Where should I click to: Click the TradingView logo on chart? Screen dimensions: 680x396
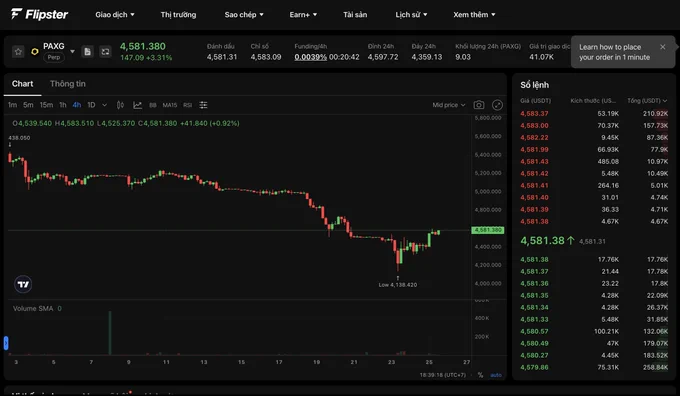[23, 284]
